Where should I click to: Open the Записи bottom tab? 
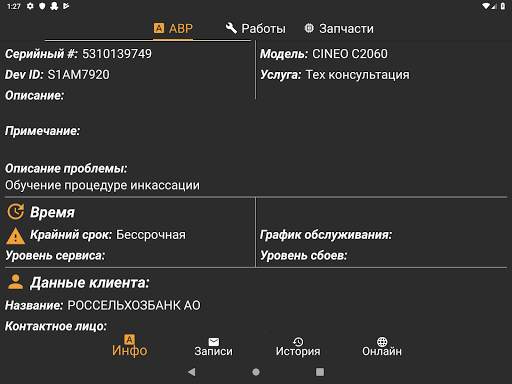tap(214, 347)
